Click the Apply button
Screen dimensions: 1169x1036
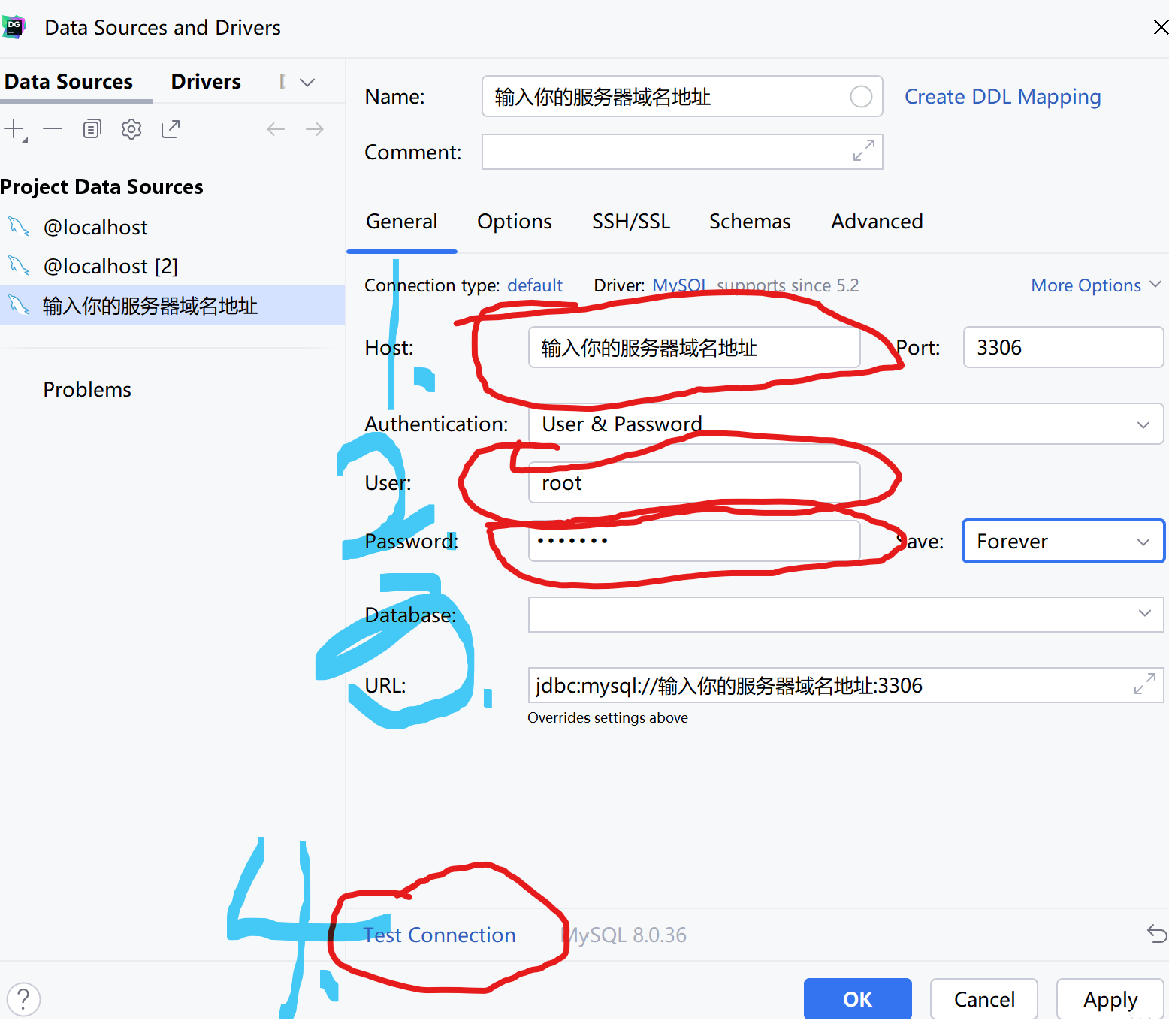coord(1110,999)
